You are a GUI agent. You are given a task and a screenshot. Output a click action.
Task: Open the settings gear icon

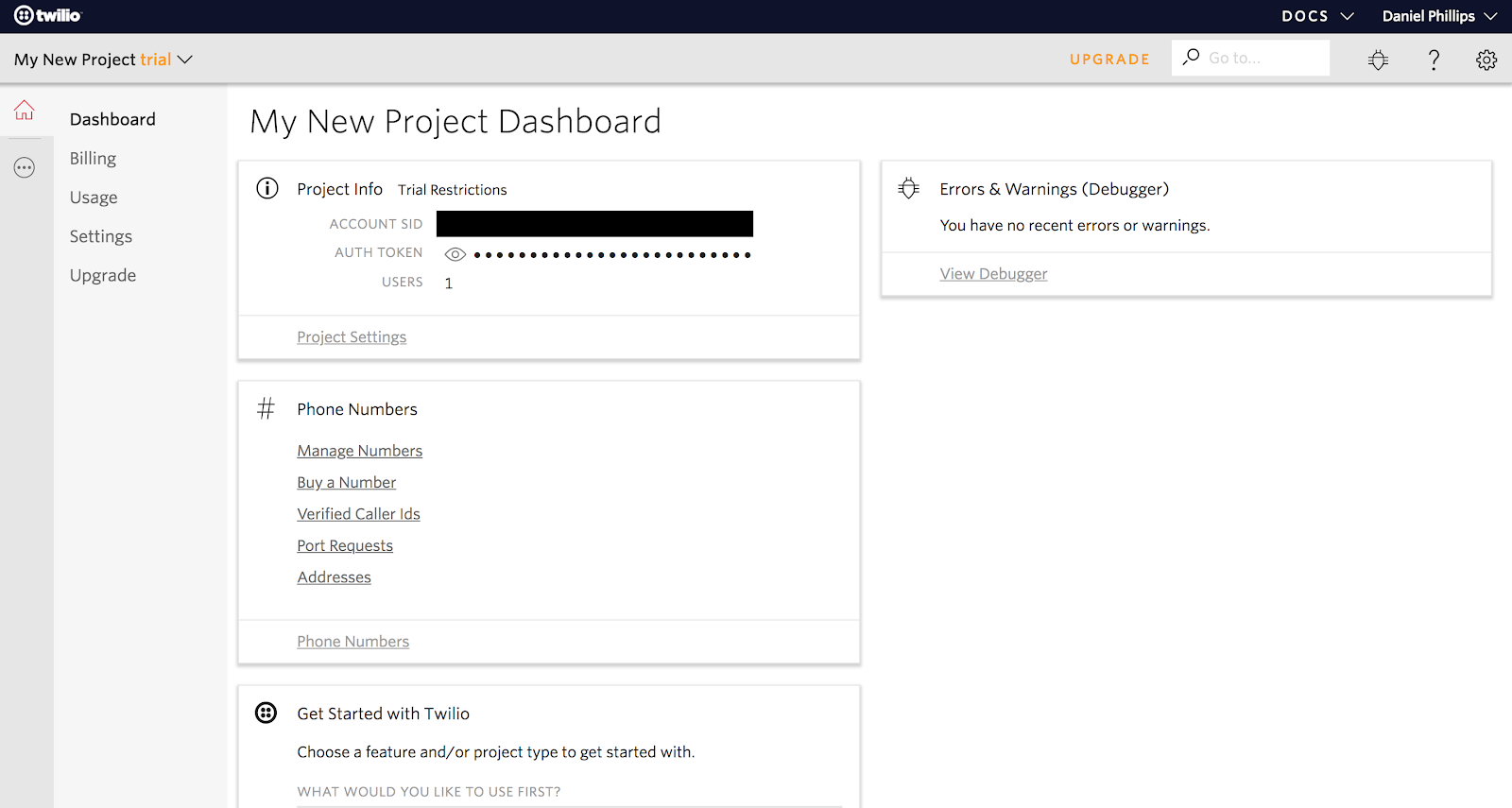(1486, 60)
